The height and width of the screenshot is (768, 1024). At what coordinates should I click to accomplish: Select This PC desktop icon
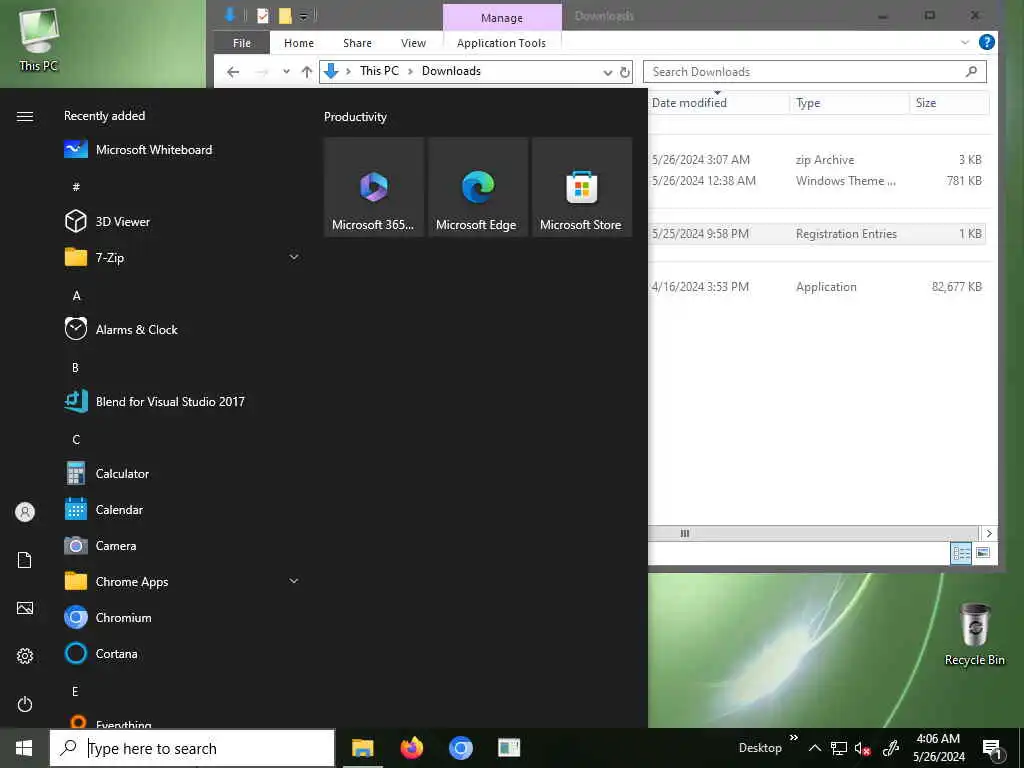click(38, 39)
